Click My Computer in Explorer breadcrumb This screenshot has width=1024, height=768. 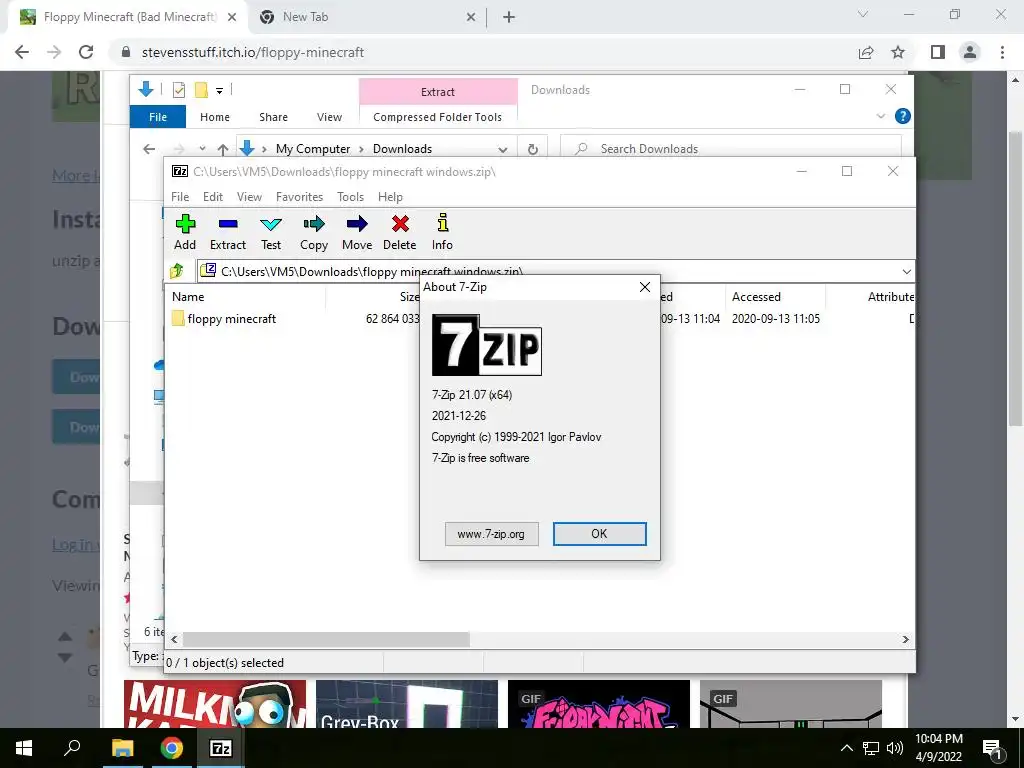(x=313, y=149)
